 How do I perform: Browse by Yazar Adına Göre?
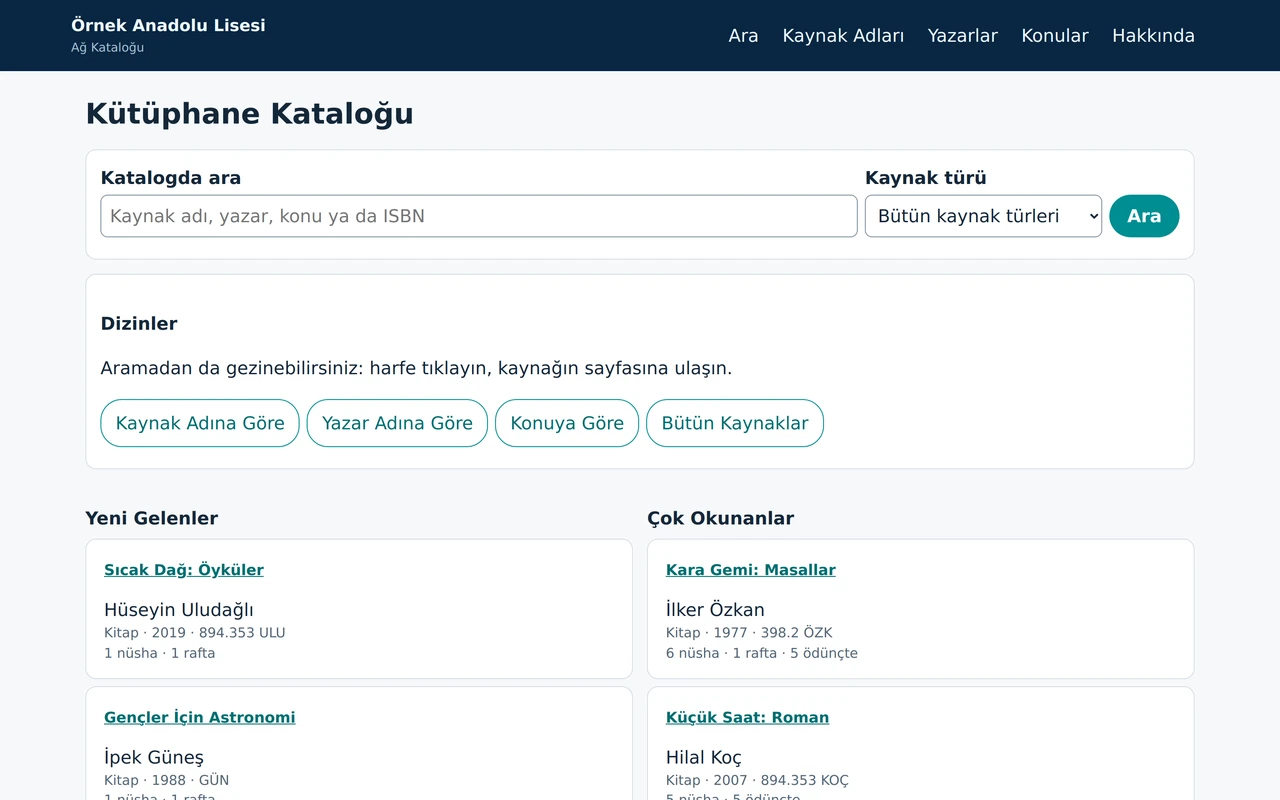point(397,423)
